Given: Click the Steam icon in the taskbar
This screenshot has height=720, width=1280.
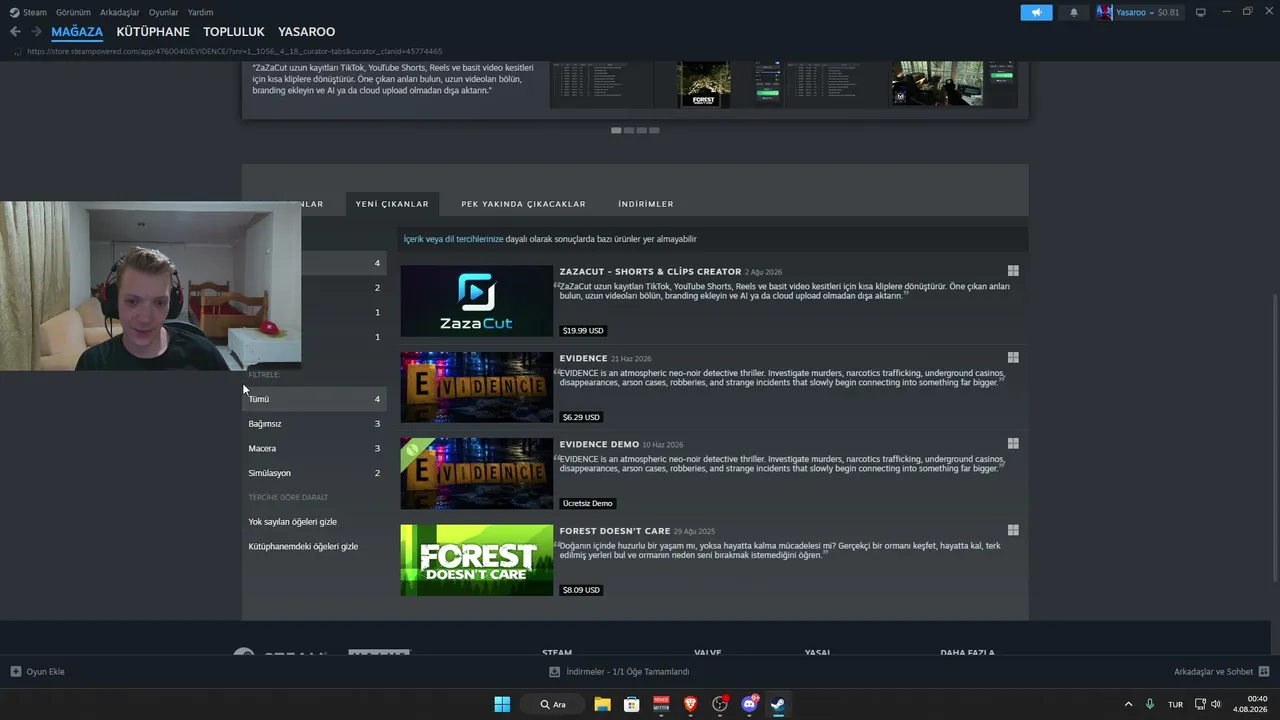Looking at the screenshot, I should click(778, 704).
